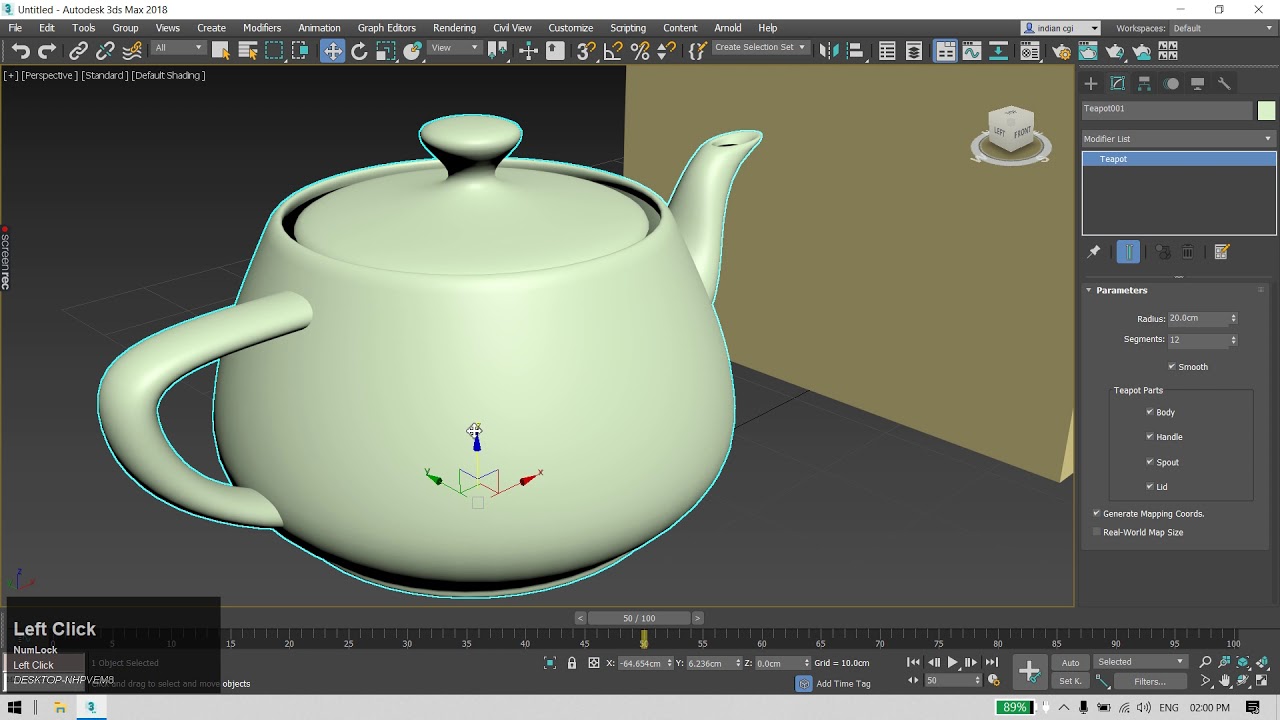Toggle the ribbon display
This screenshot has height=720, width=1280.
[945, 51]
